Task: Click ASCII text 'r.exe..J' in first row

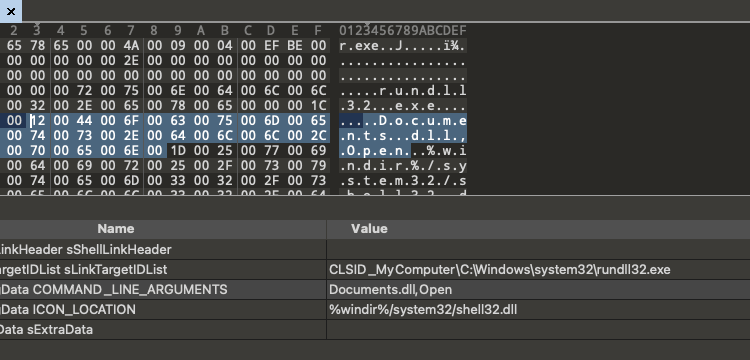Action: tap(371, 46)
